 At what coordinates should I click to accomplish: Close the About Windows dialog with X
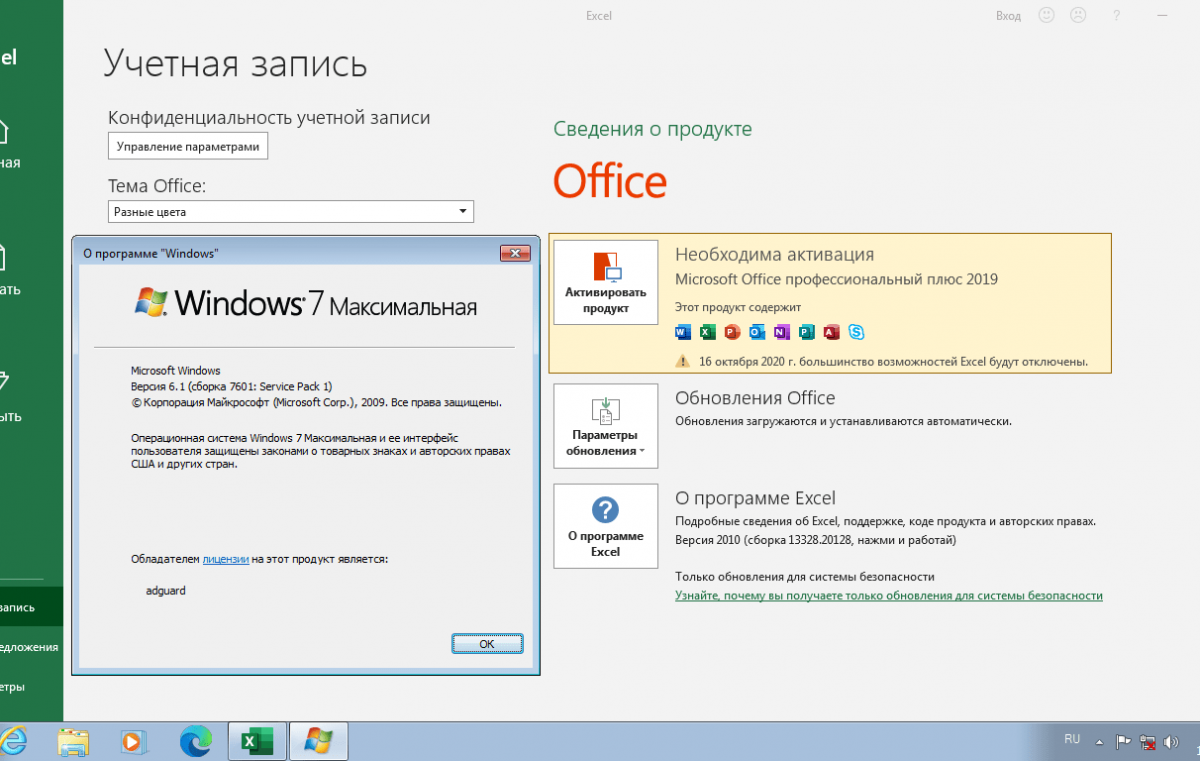tap(514, 253)
